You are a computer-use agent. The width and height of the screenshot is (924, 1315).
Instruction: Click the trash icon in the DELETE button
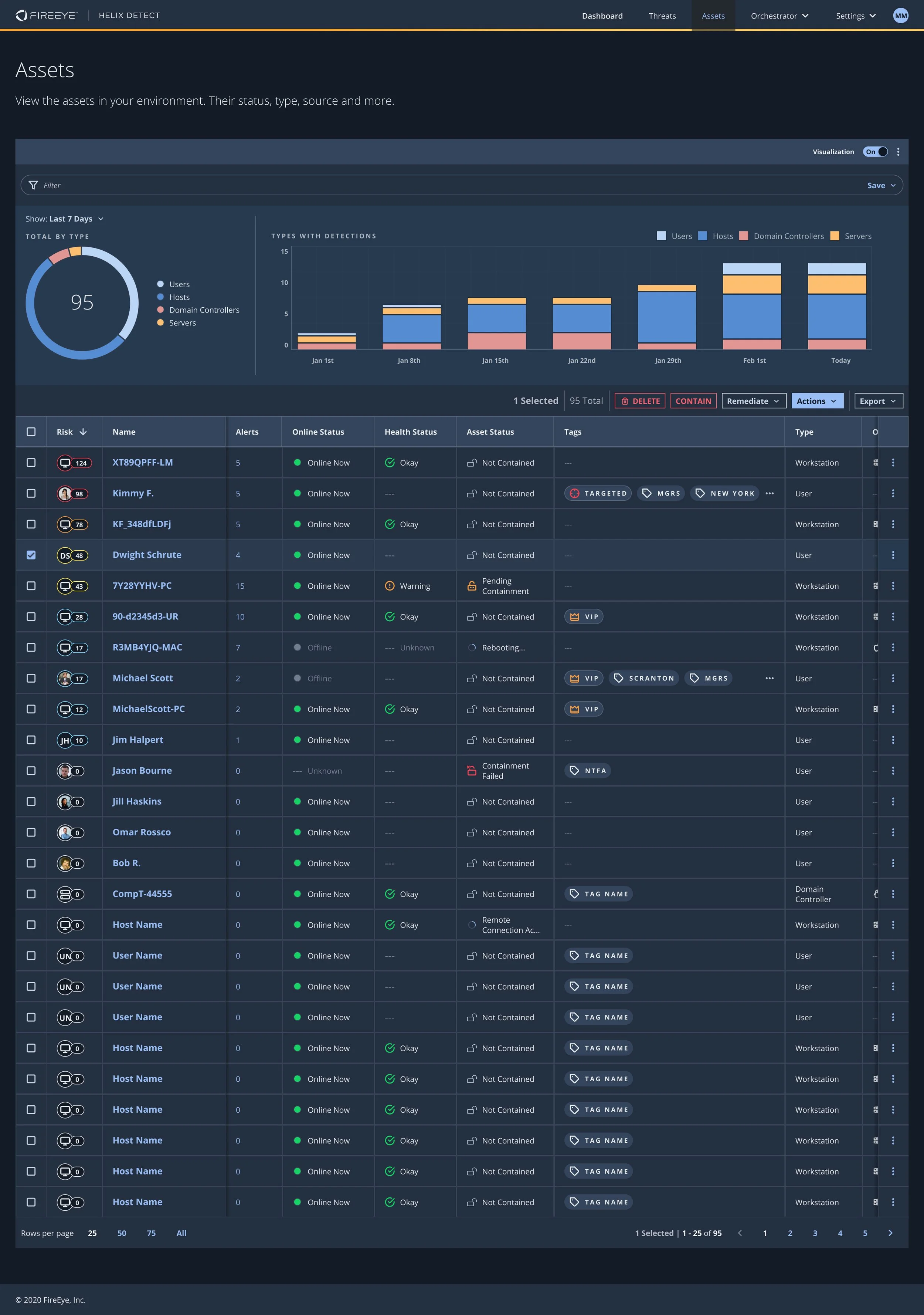[625, 401]
